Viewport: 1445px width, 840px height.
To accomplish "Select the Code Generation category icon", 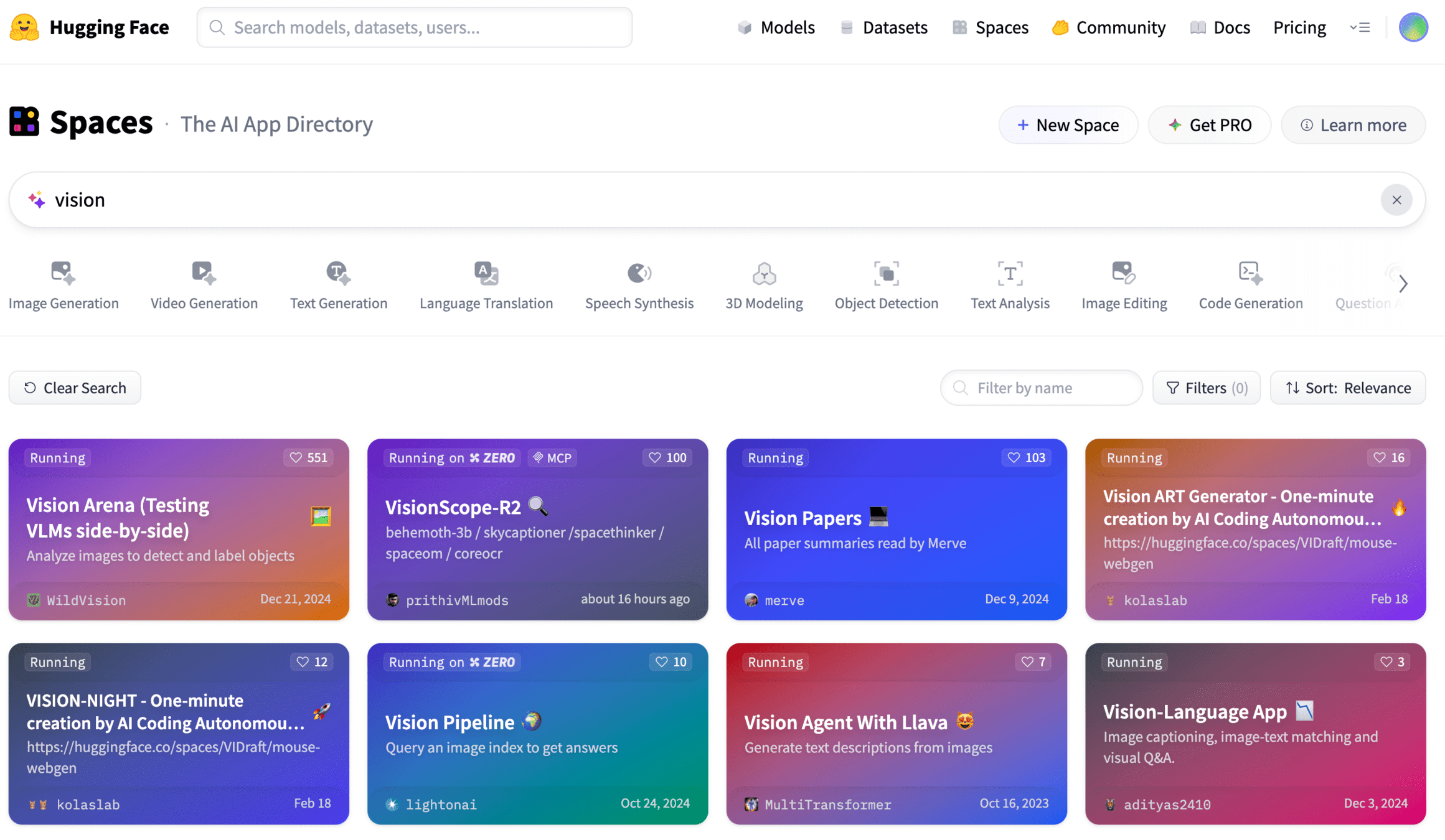I will click(1250, 273).
